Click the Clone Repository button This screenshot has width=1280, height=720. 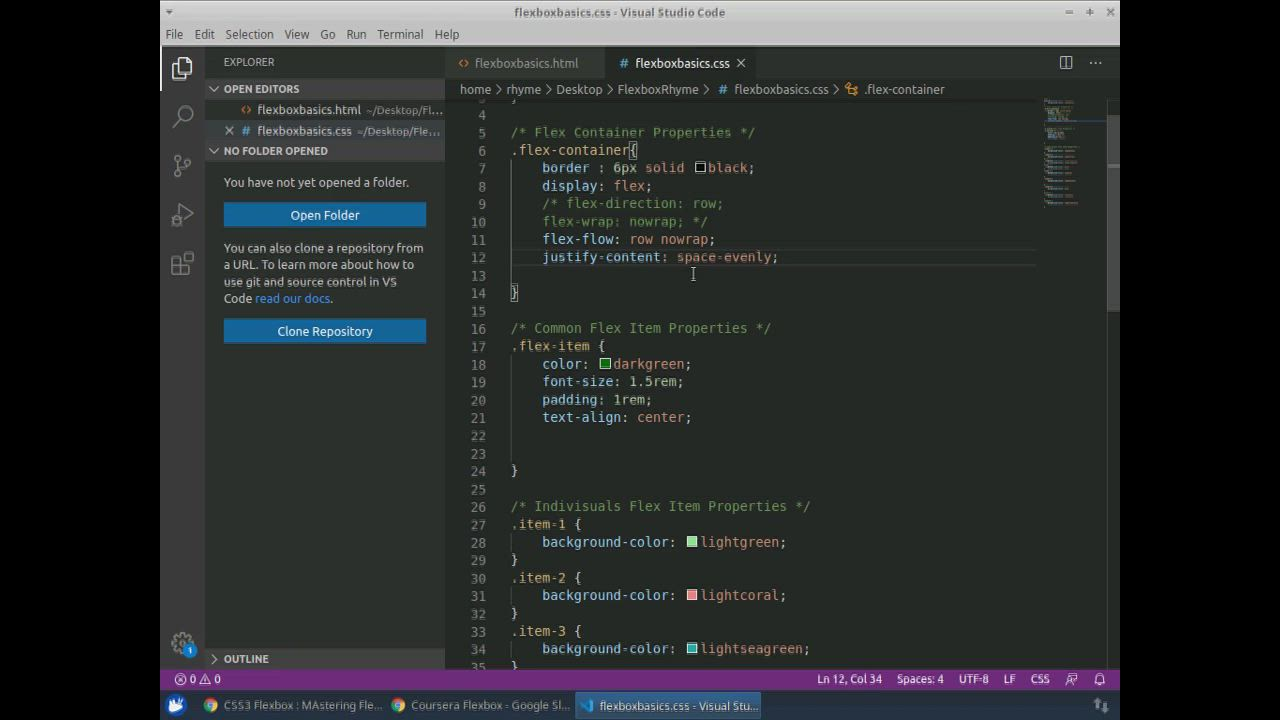[x=325, y=331]
